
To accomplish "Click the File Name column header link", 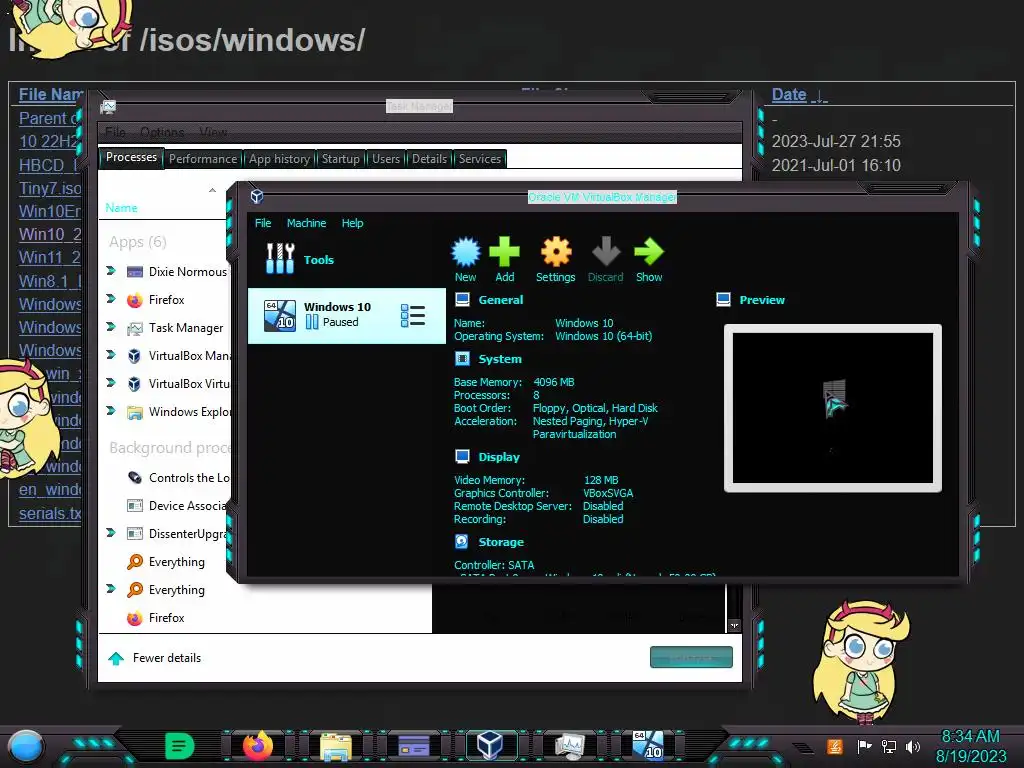I will click(x=51, y=95).
